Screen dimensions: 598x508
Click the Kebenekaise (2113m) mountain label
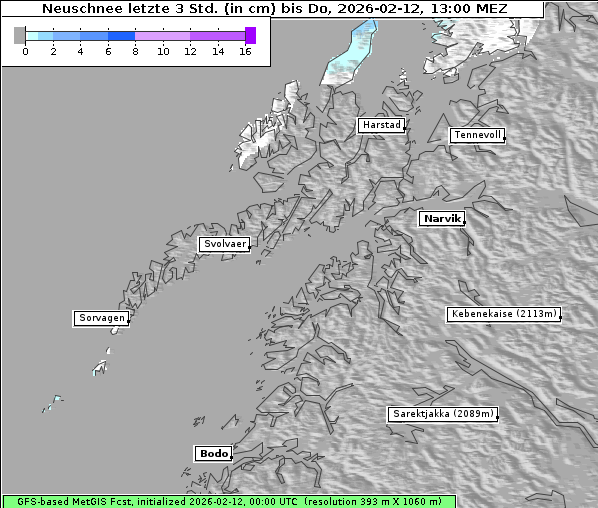[x=504, y=314]
